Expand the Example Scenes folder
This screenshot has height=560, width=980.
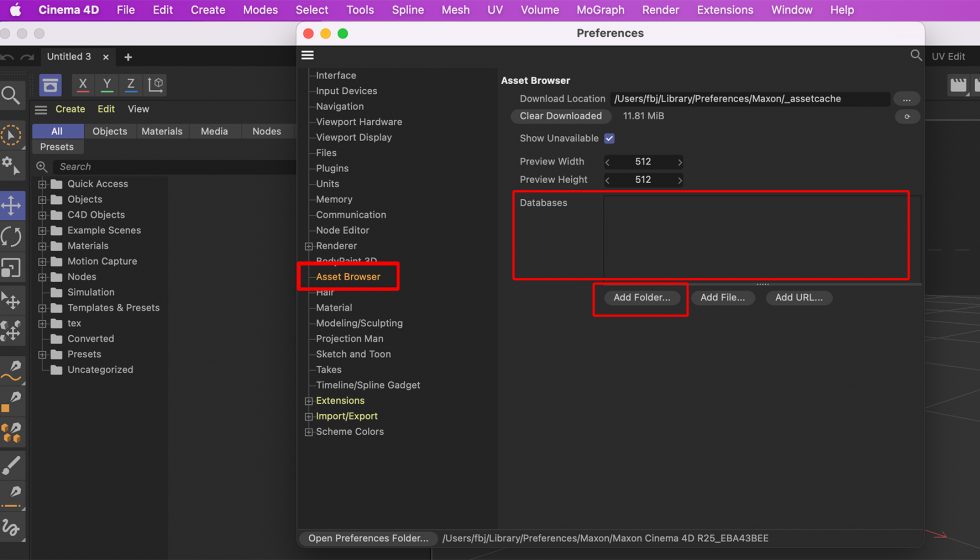tap(42, 231)
